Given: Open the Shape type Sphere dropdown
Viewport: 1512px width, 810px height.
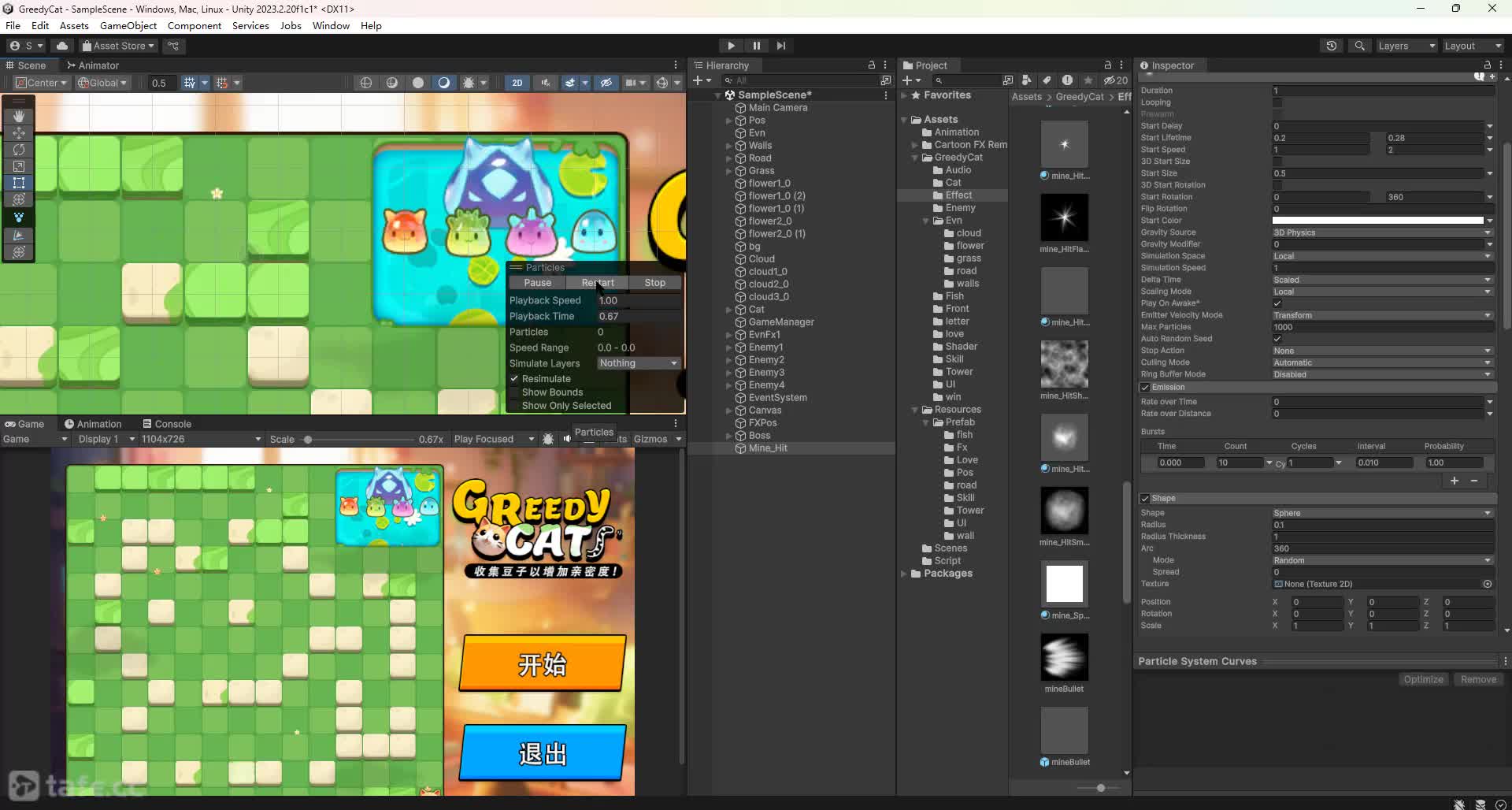Looking at the screenshot, I should click(1383, 513).
